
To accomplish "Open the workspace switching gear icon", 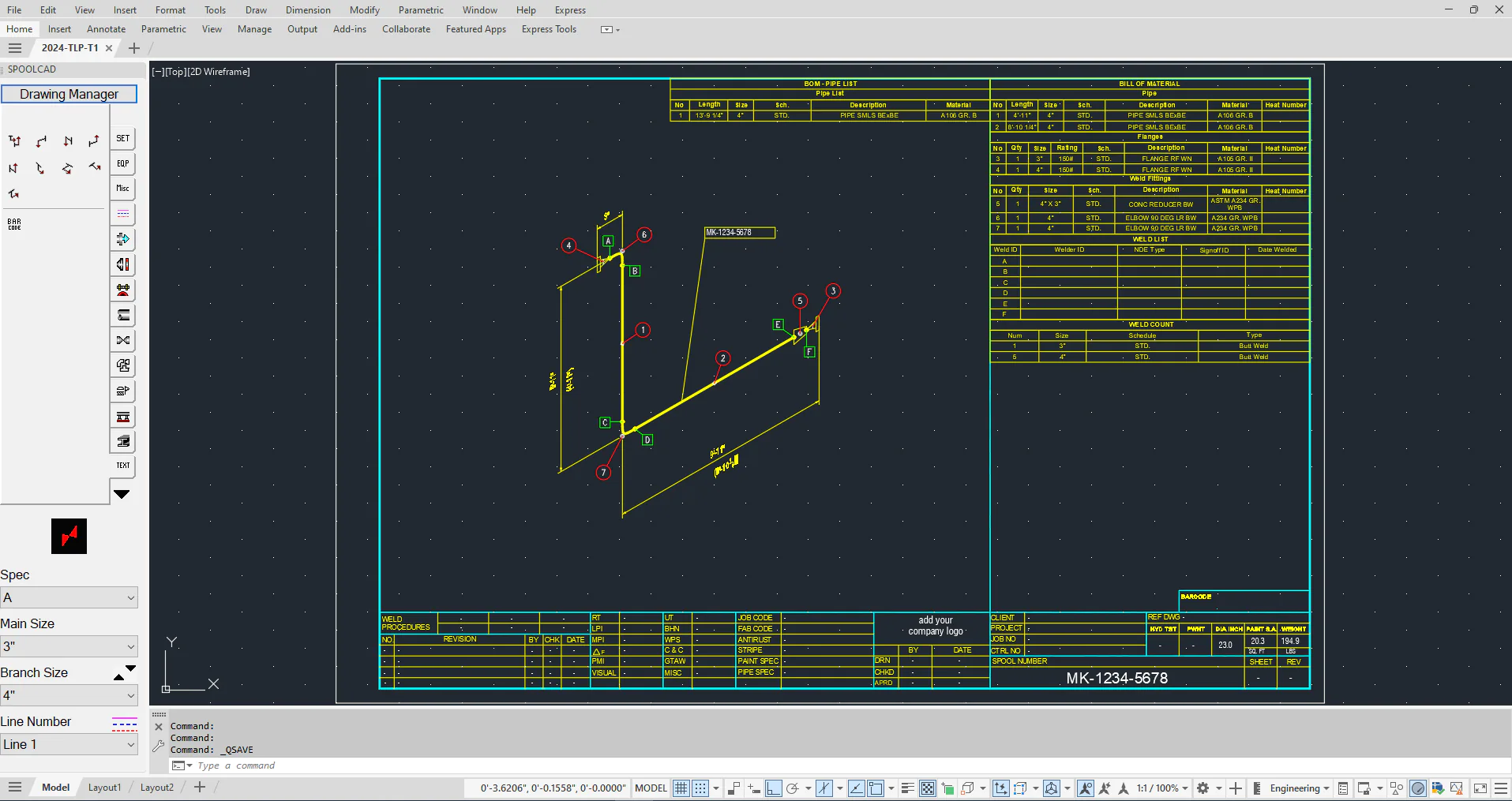I will [1202, 788].
